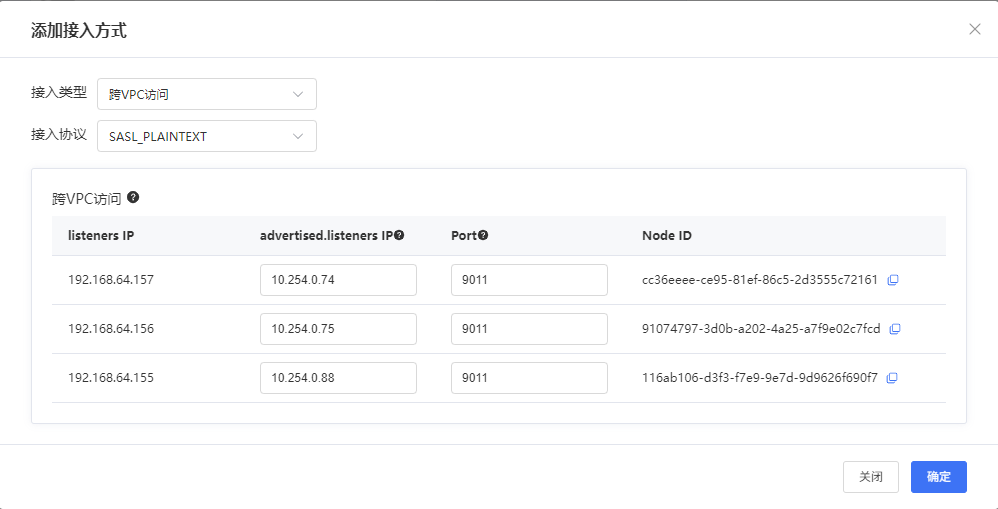Viewport: 998px width, 509px height.
Task: Select the advertised IP field showing 10.254.0.88
Action: tap(337, 378)
